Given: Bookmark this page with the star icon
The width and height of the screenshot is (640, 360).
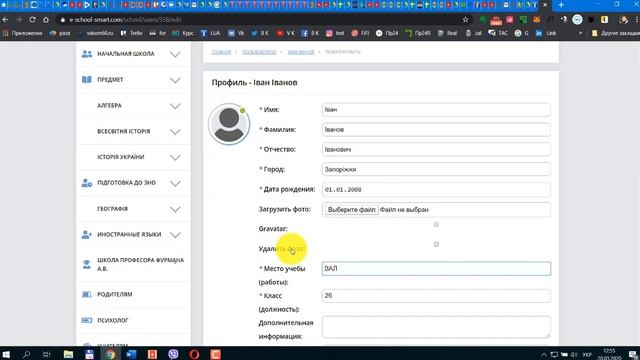Looking at the screenshot, I should pyautogui.click(x=465, y=20).
